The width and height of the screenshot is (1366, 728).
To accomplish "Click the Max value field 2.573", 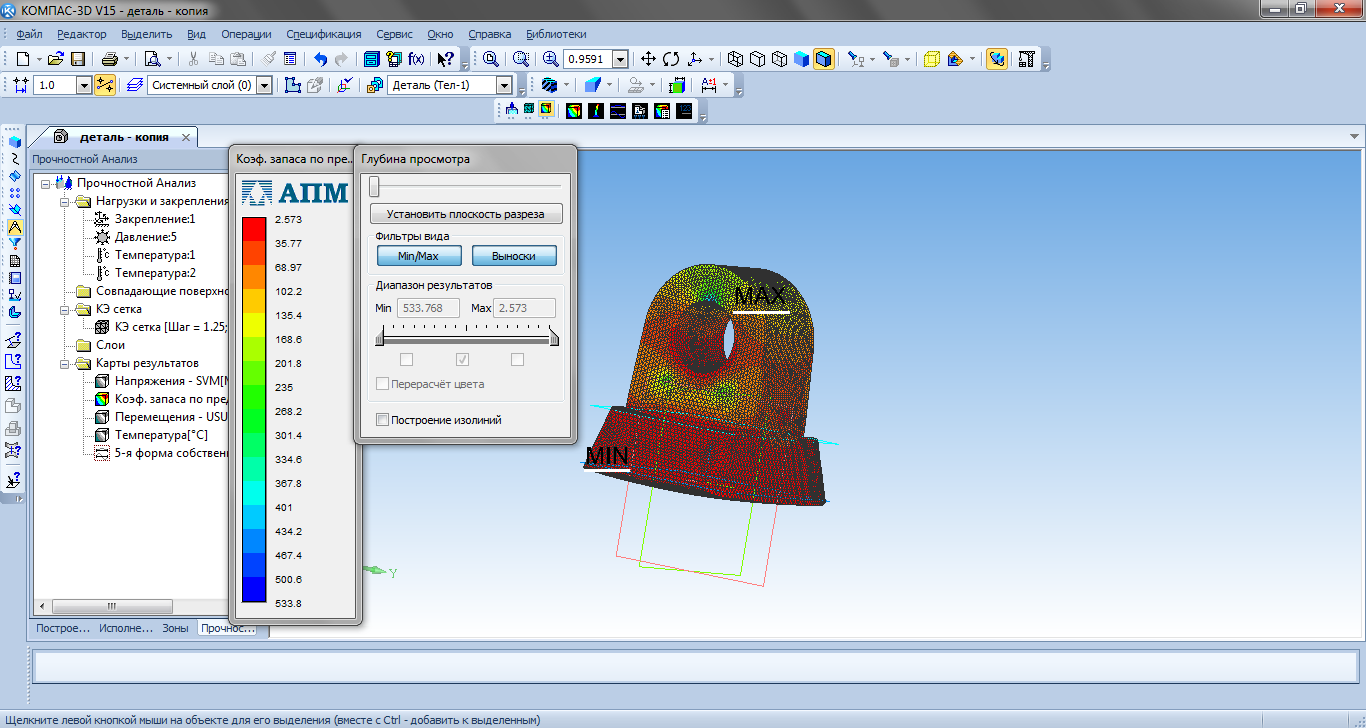I will (525, 308).
